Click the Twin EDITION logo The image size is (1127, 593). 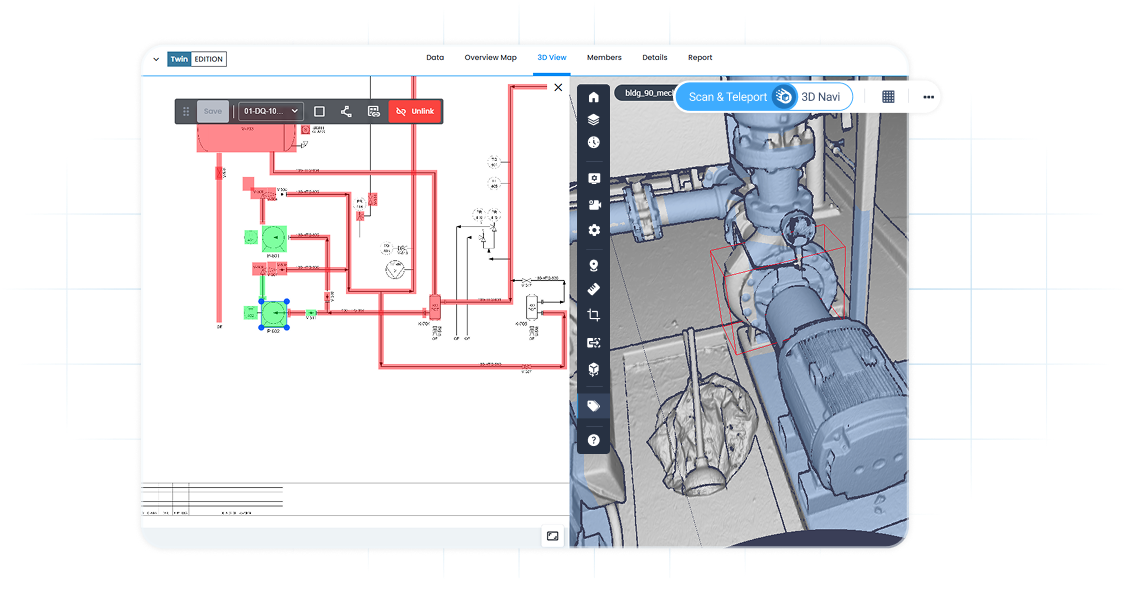click(197, 59)
